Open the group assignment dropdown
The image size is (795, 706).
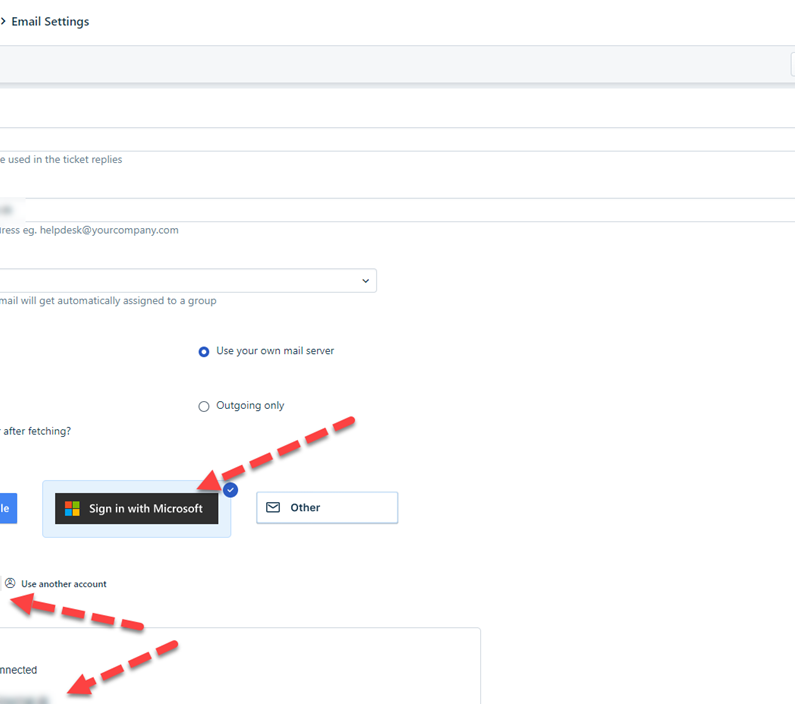188,280
